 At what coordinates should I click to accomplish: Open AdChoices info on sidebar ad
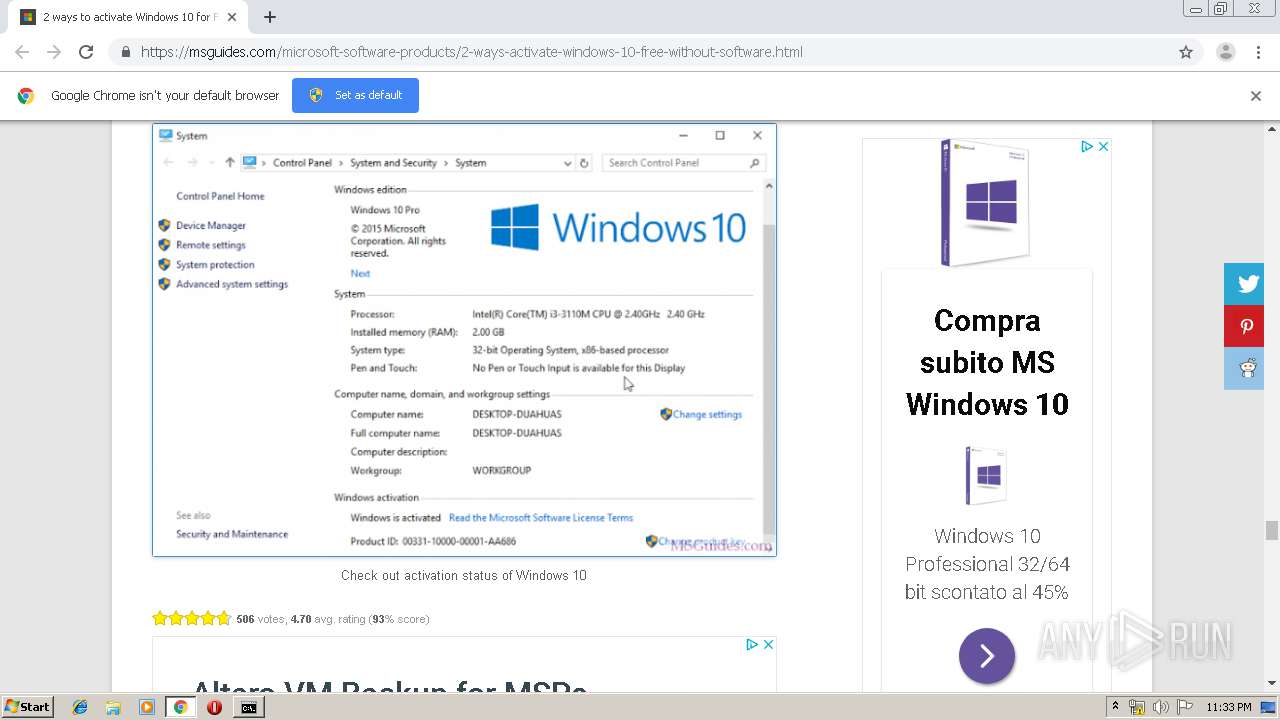(1087, 146)
